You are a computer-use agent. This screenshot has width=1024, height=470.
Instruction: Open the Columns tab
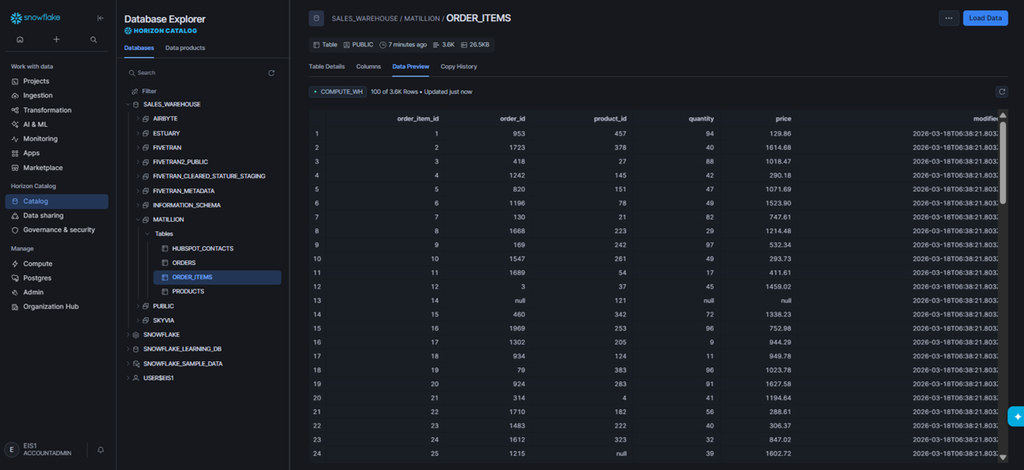pyautogui.click(x=368, y=67)
